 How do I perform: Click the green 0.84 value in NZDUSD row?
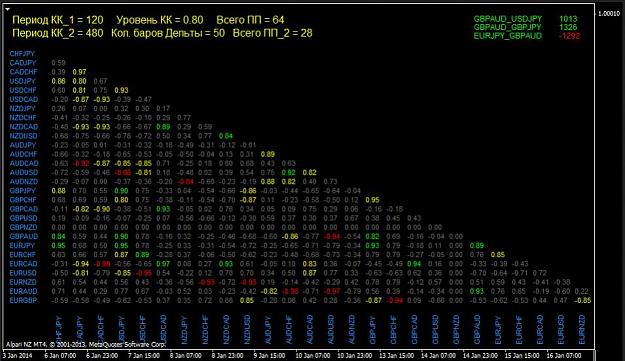pyautogui.click(x=226, y=136)
